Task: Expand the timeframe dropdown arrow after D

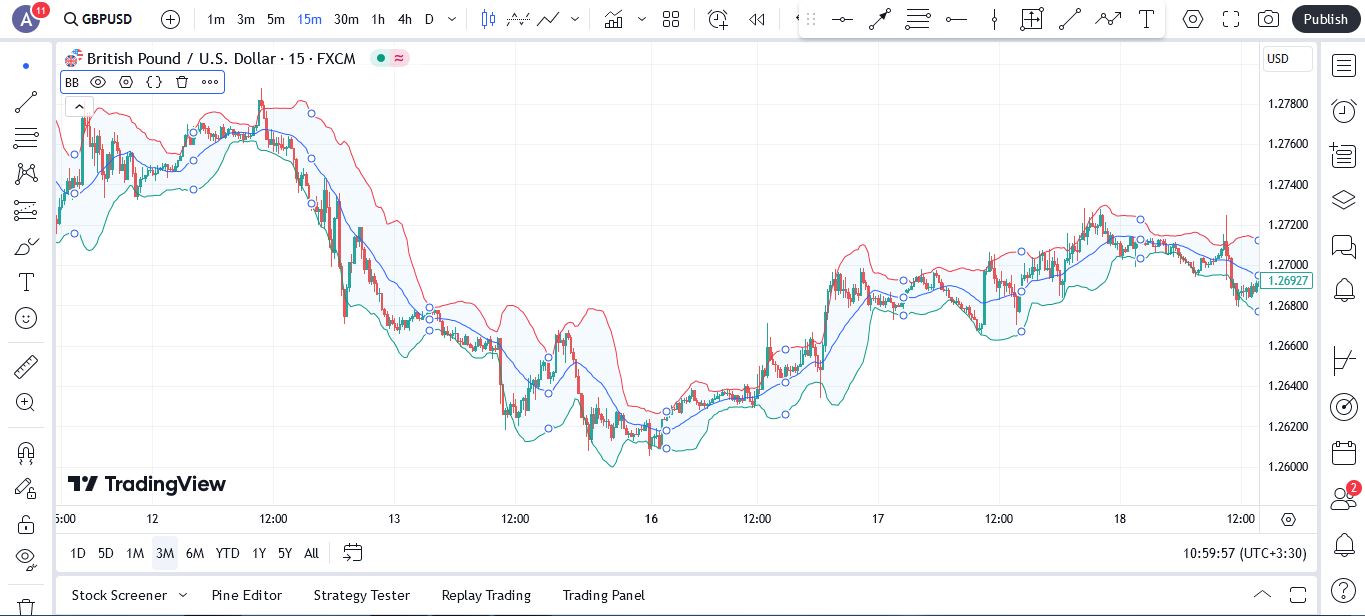Action: (x=452, y=19)
